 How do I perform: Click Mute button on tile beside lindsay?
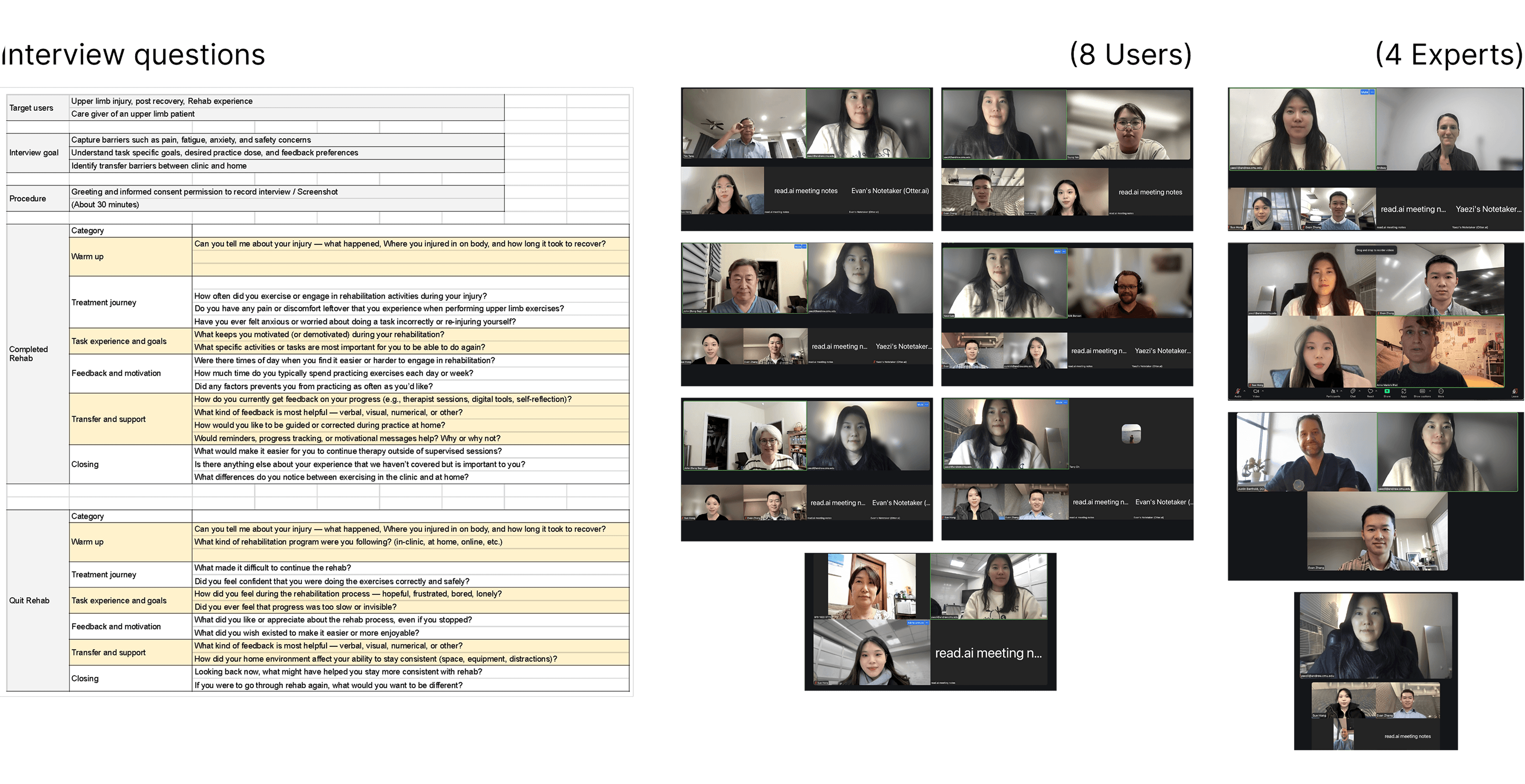click(x=1364, y=93)
